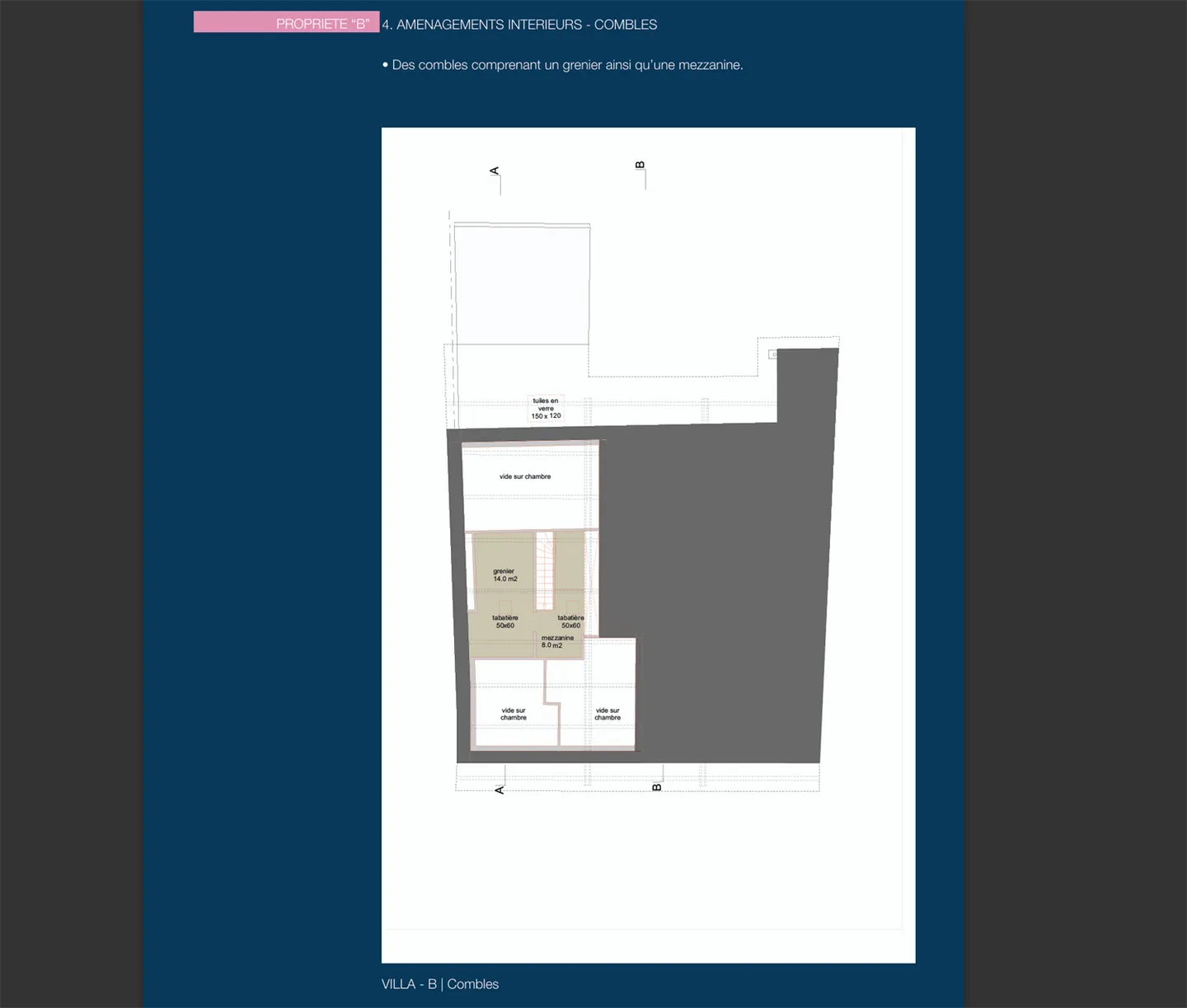
Task: Click the "tuiles en verre 150 x 120" label
Action: point(546,409)
